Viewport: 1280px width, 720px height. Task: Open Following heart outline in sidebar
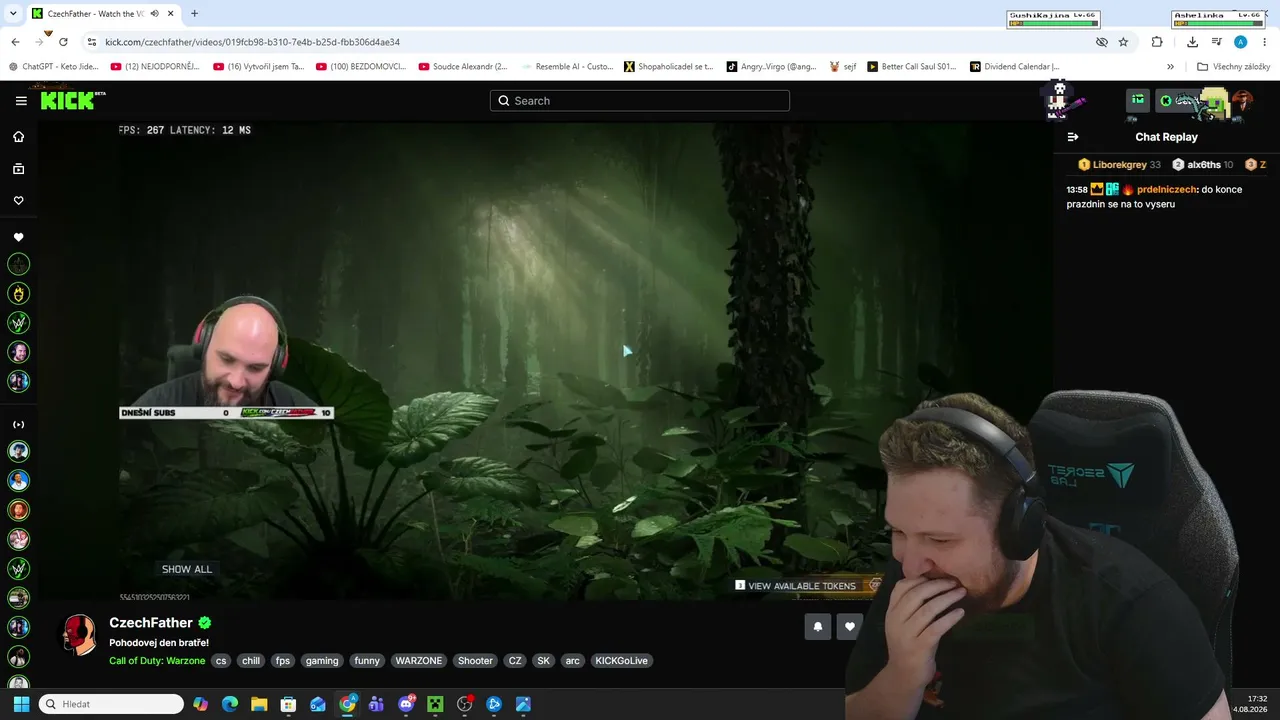pos(18,201)
